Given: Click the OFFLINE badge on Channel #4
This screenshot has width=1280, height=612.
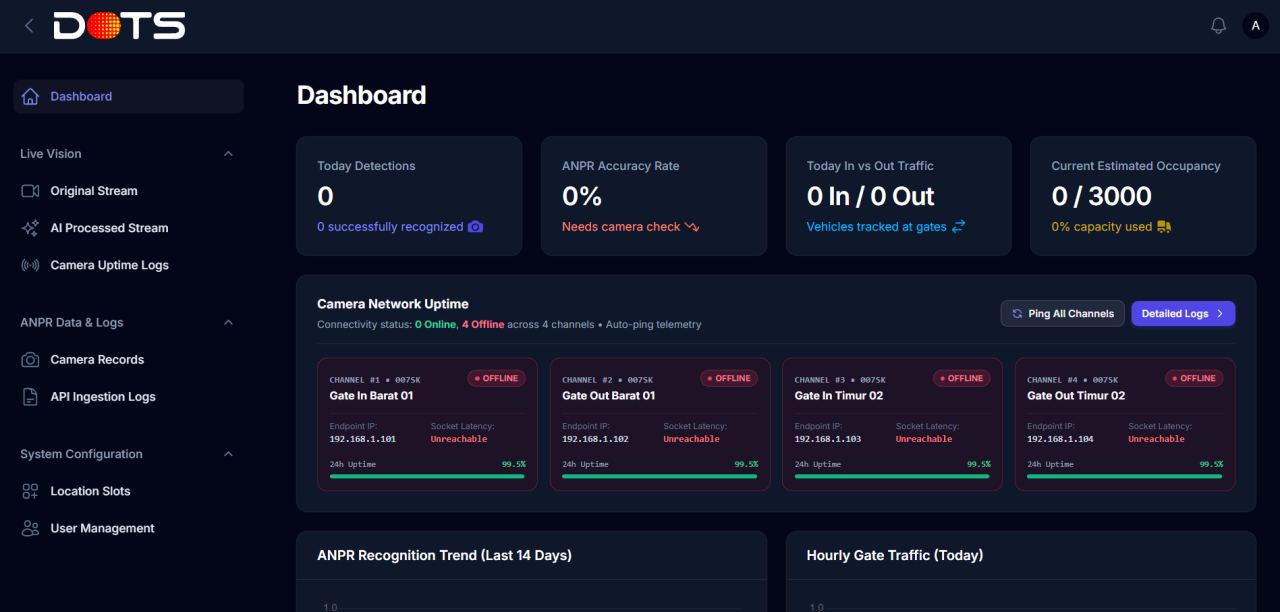Looking at the screenshot, I should pos(1194,379).
